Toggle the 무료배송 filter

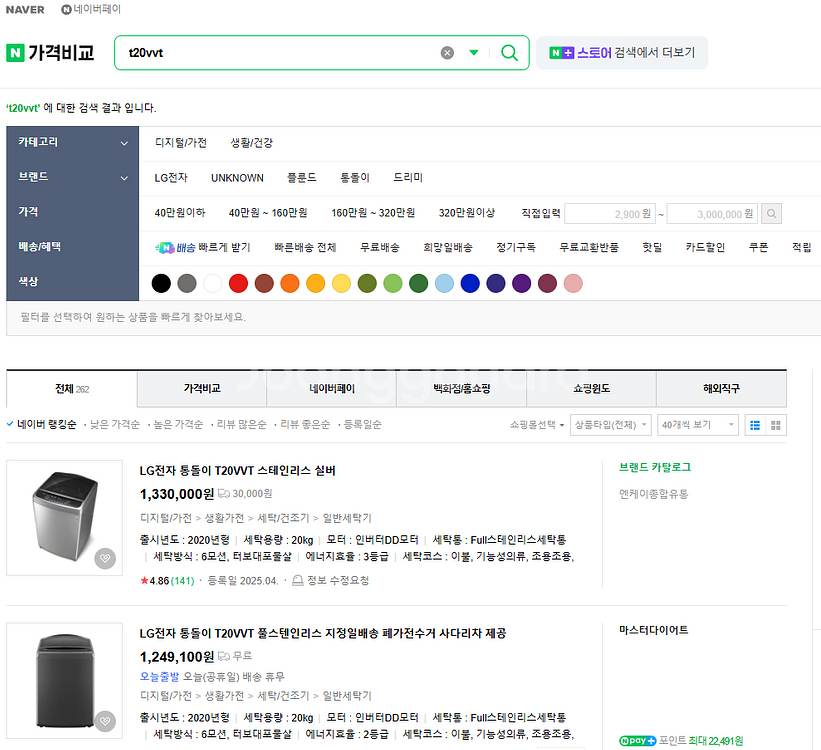[380, 247]
